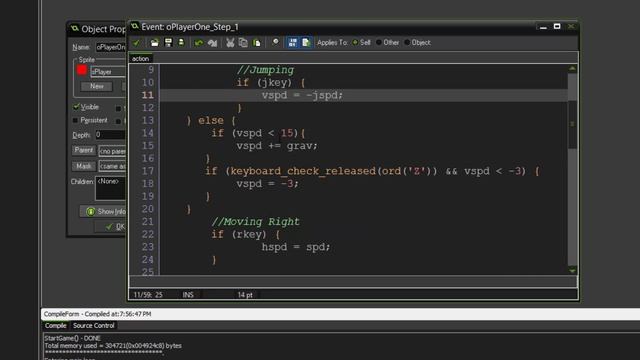Click the code editor scroll down arrow
The height and width of the screenshot is (360, 640).
[x=572, y=271]
